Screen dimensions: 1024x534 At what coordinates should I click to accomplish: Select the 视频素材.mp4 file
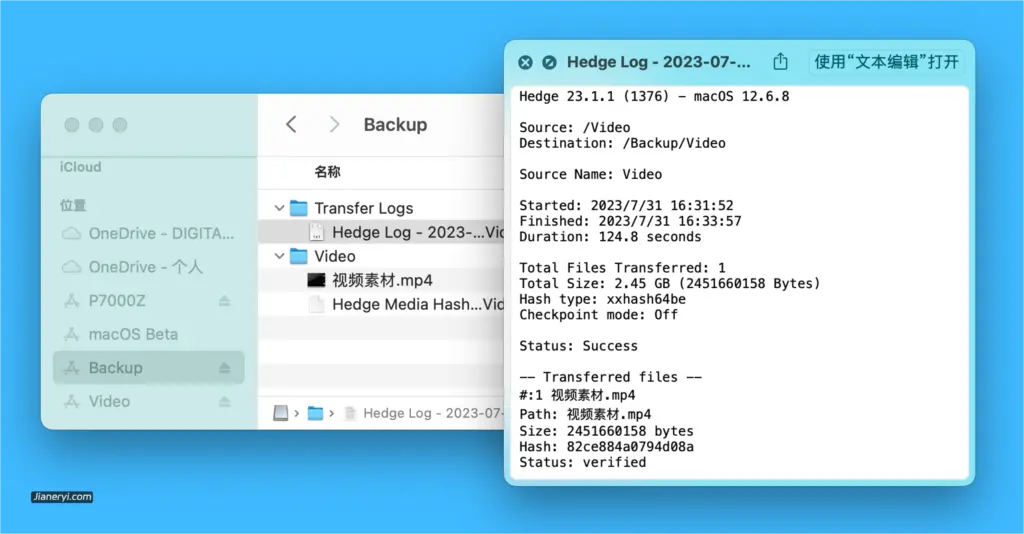point(381,280)
